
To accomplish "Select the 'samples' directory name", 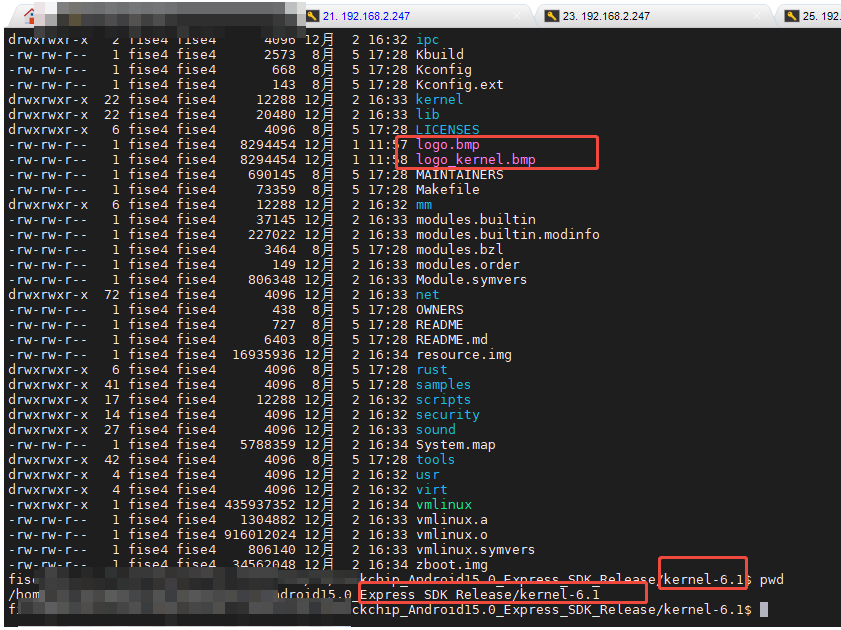I will point(444,385).
